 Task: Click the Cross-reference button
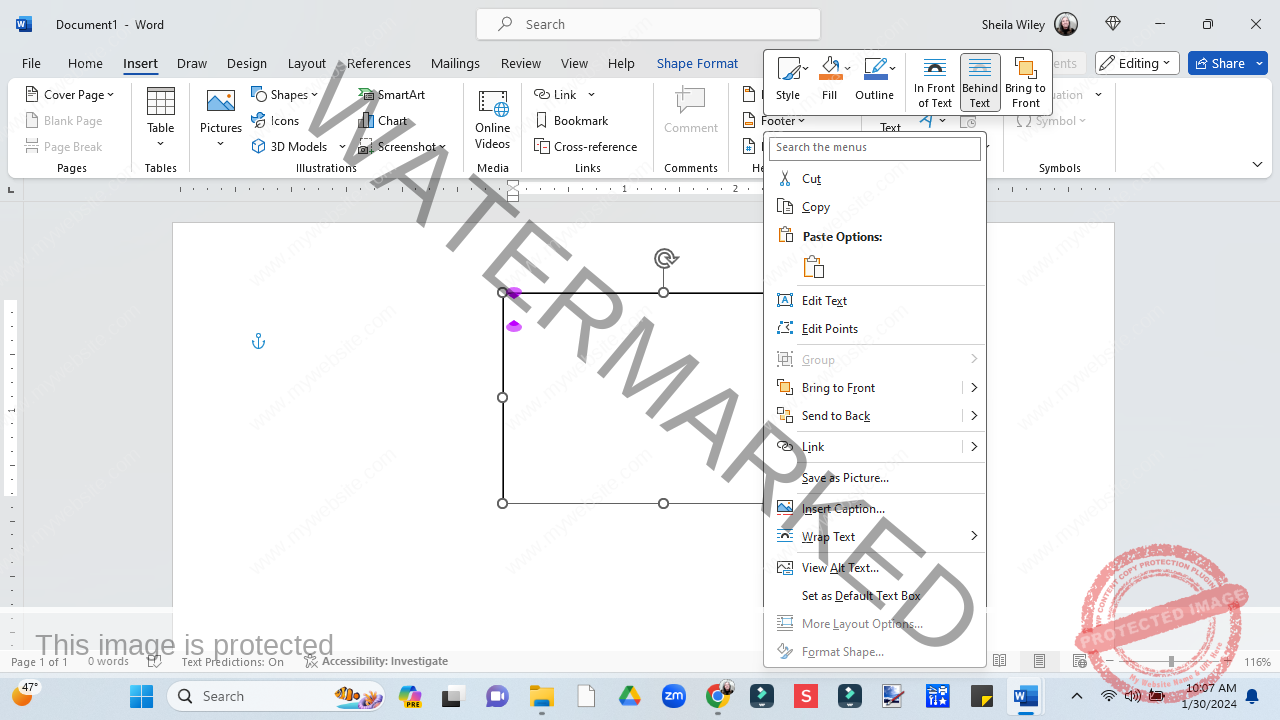(x=586, y=147)
